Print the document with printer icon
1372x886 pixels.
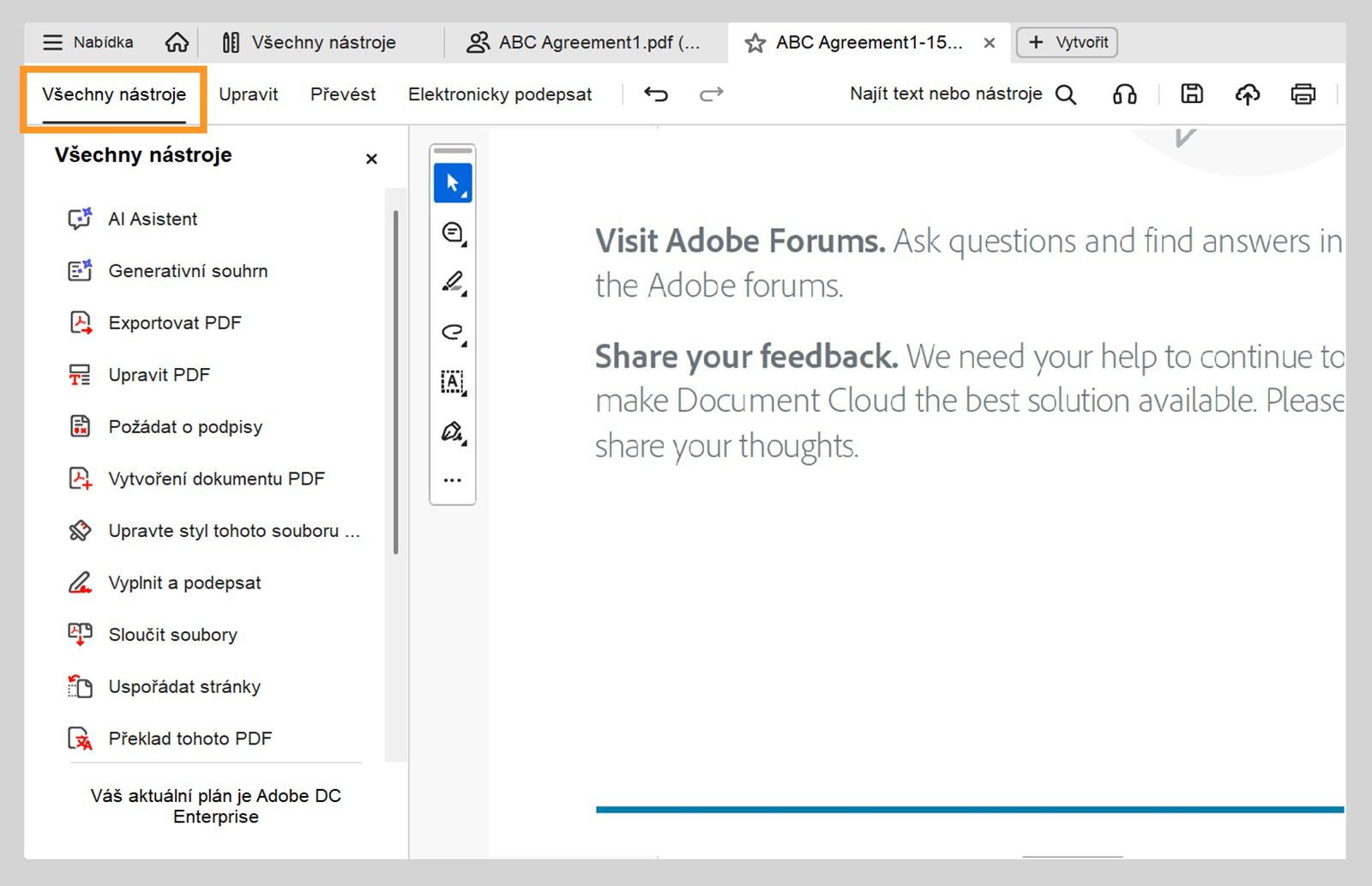tap(1303, 93)
